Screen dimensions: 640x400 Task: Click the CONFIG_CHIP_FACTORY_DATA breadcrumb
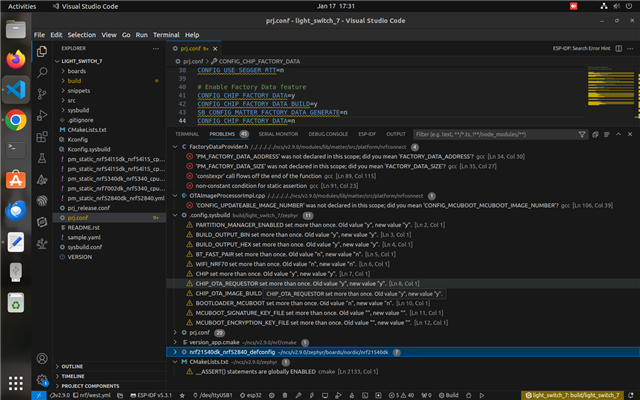(x=259, y=62)
